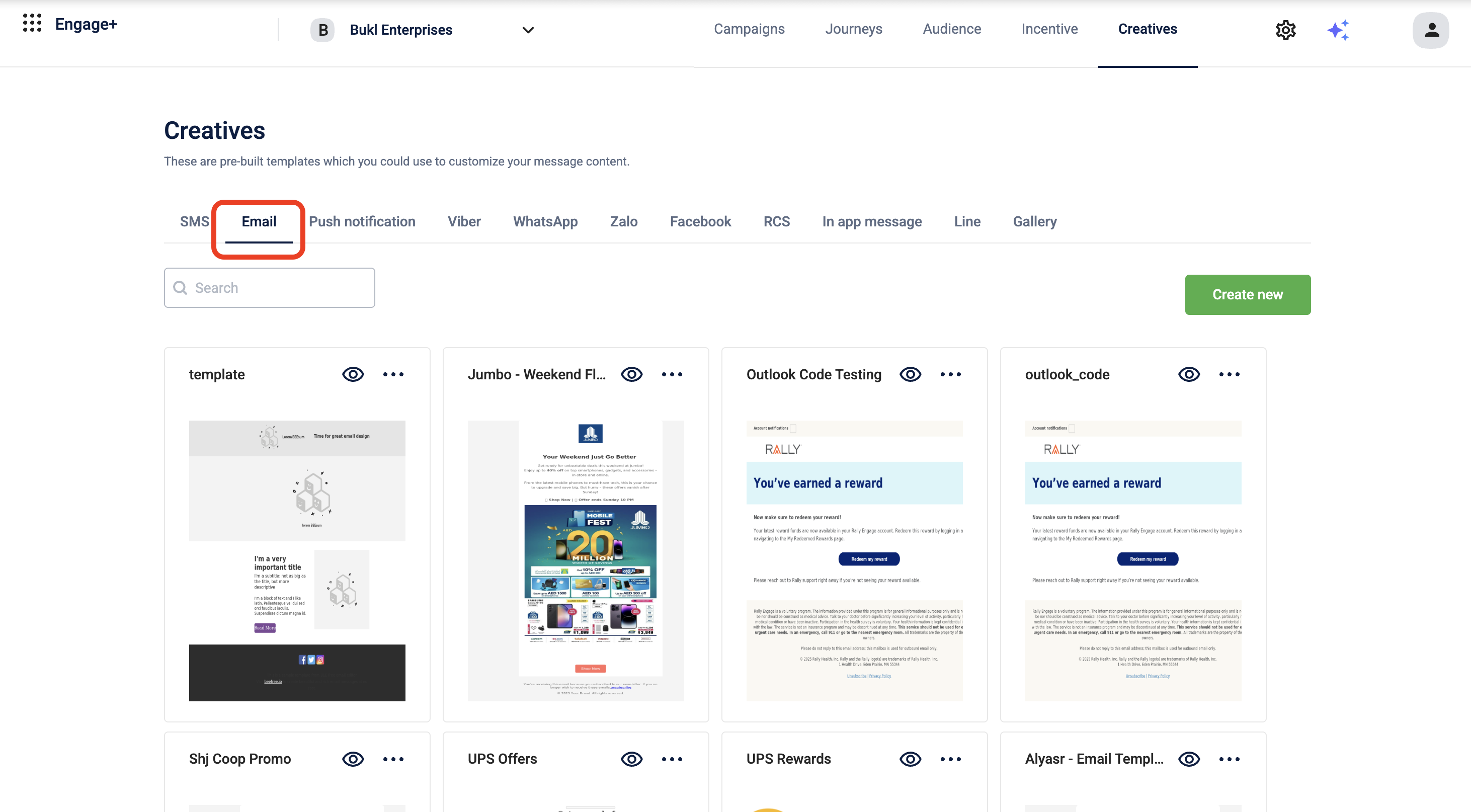Go to Campaigns in top navigation
Viewport: 1471px width, 812px height.
(x=749, y=29)
